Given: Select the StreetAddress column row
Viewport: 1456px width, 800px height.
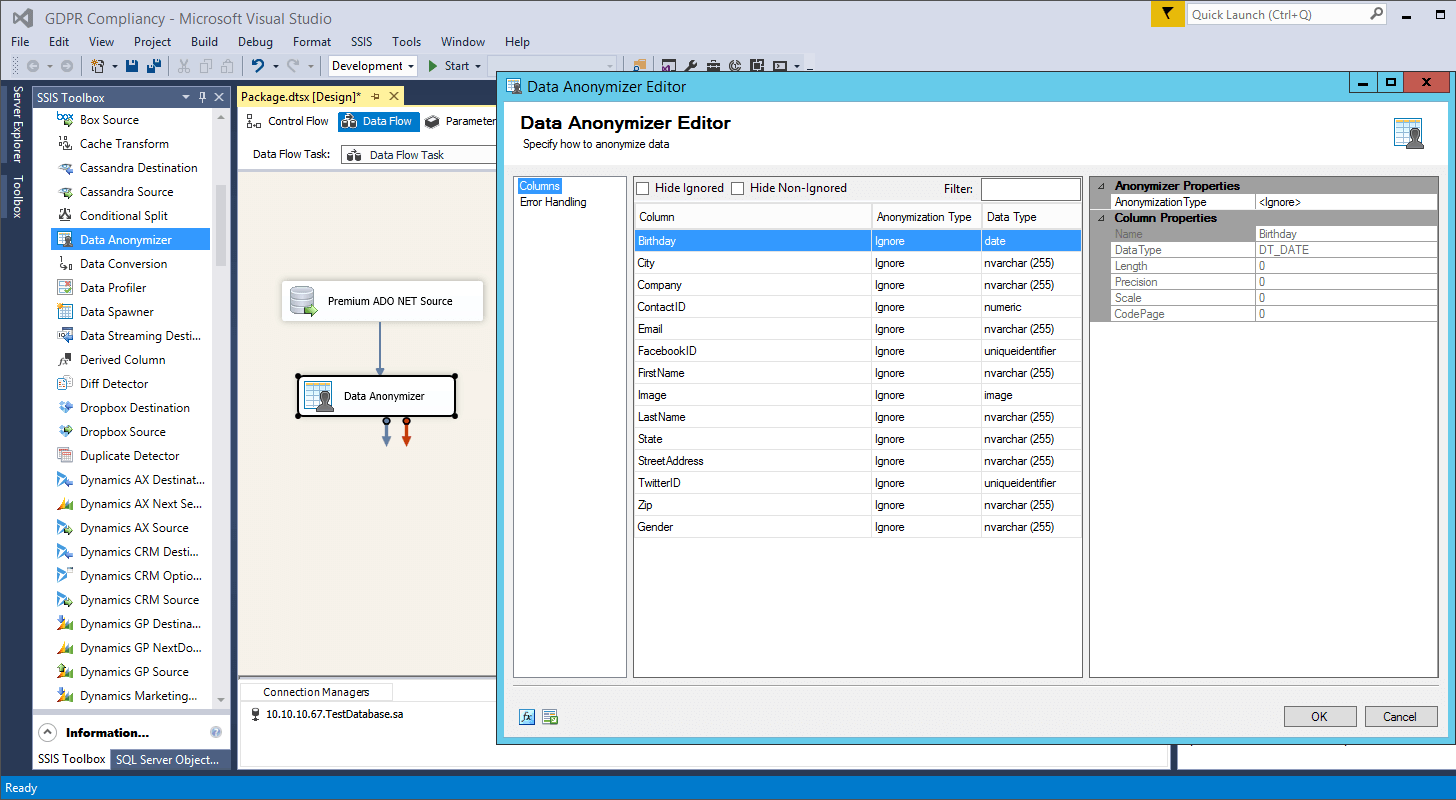Looking at the screenshot, I should (858, 461).
